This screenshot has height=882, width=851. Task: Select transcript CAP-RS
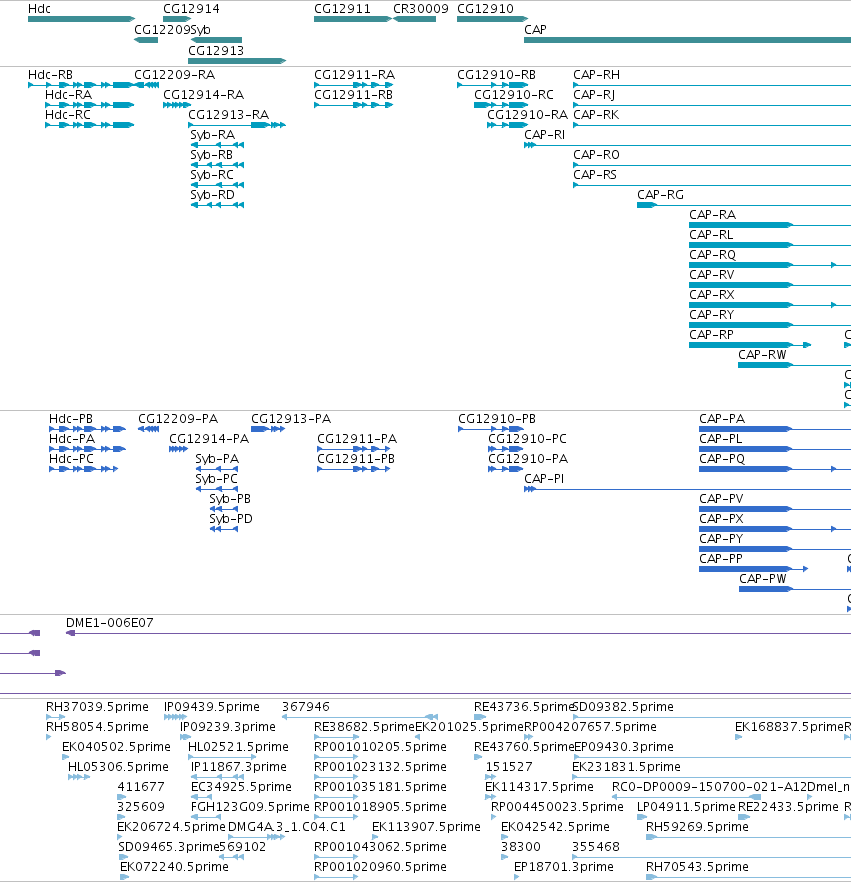(712, 185)
